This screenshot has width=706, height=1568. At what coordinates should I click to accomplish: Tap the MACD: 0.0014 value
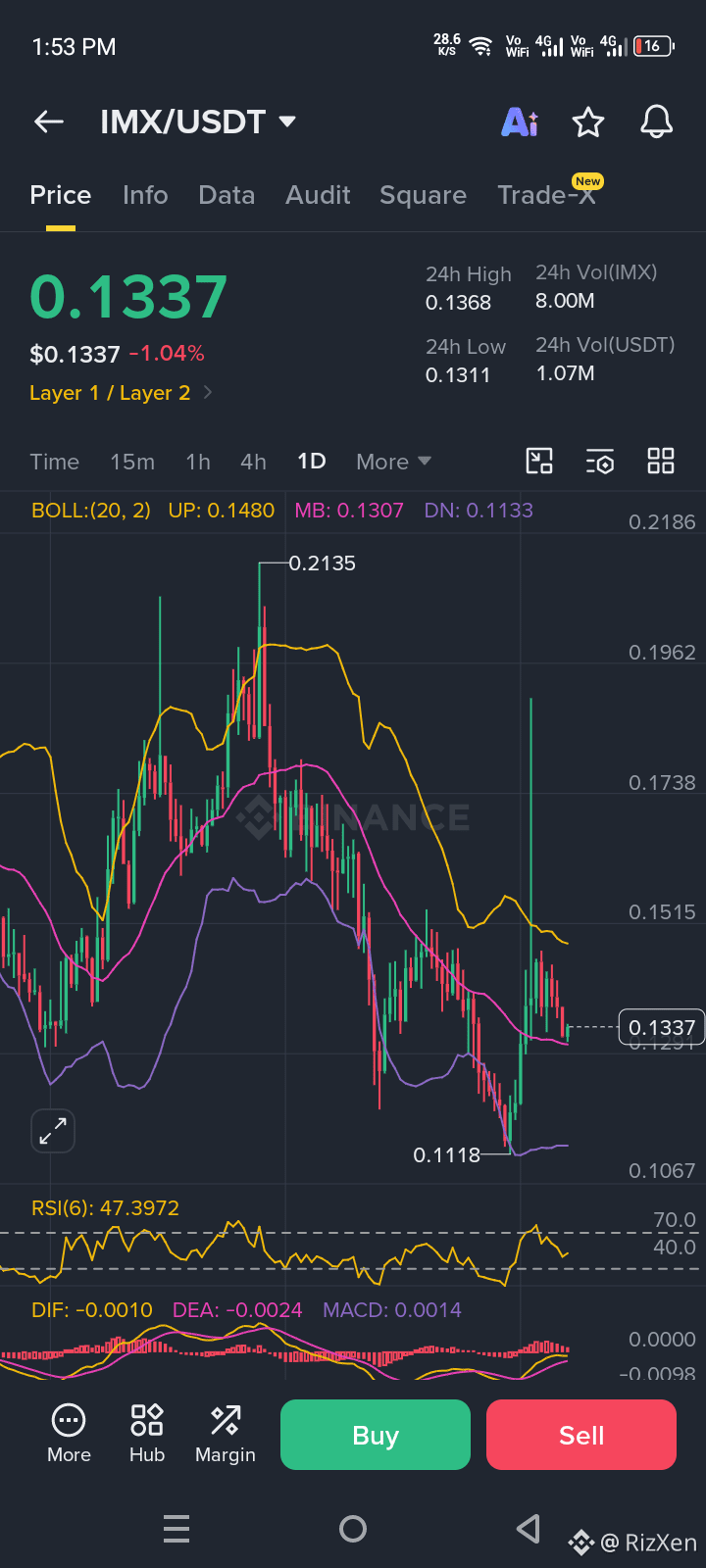click(x=392, y=1310)
